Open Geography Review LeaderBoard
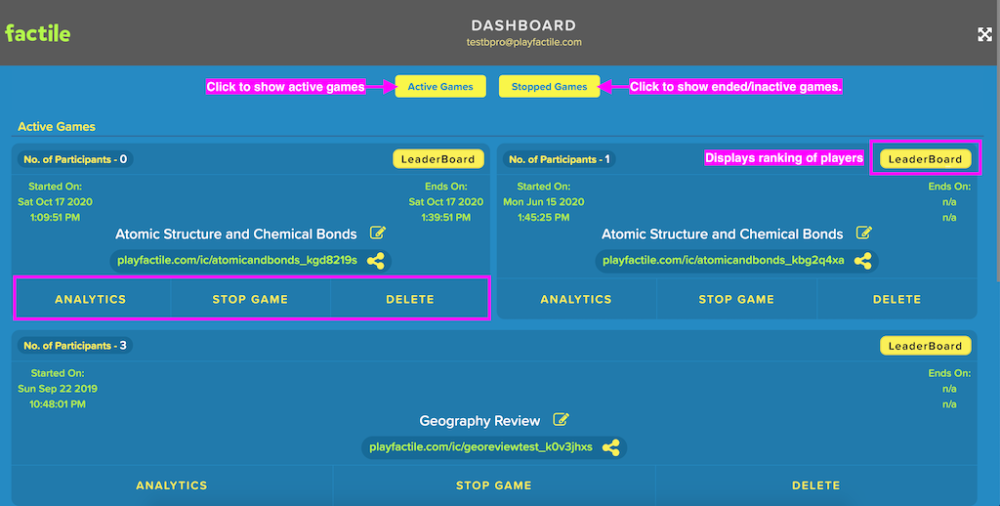 click(925, 346)
